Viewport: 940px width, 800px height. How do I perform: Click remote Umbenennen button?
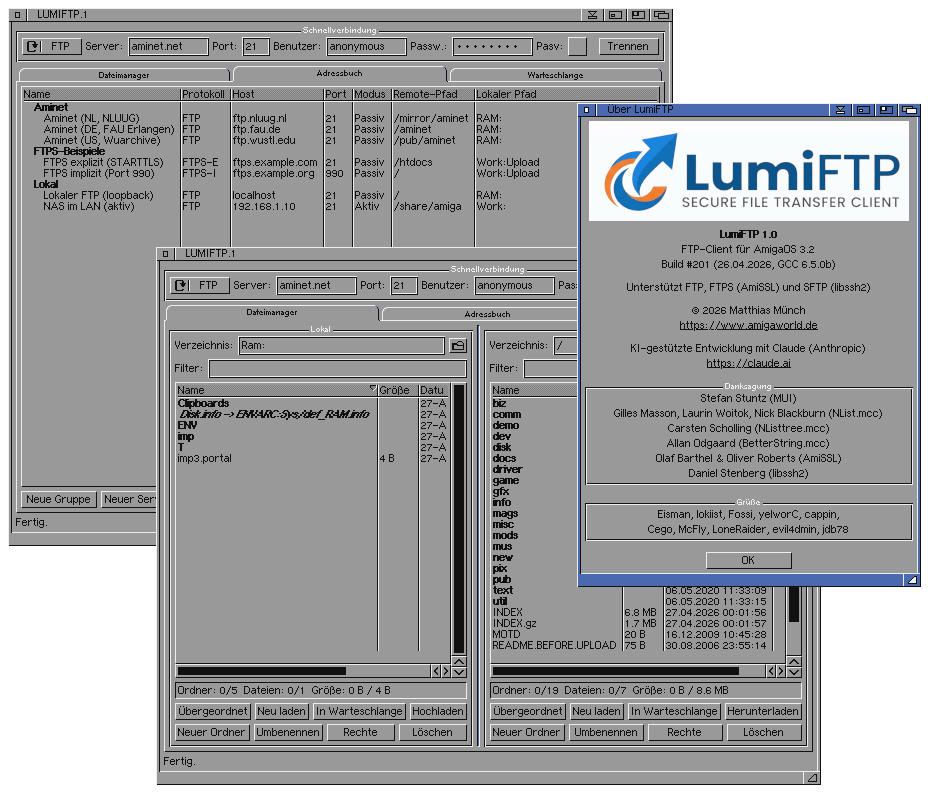(606, 732)
